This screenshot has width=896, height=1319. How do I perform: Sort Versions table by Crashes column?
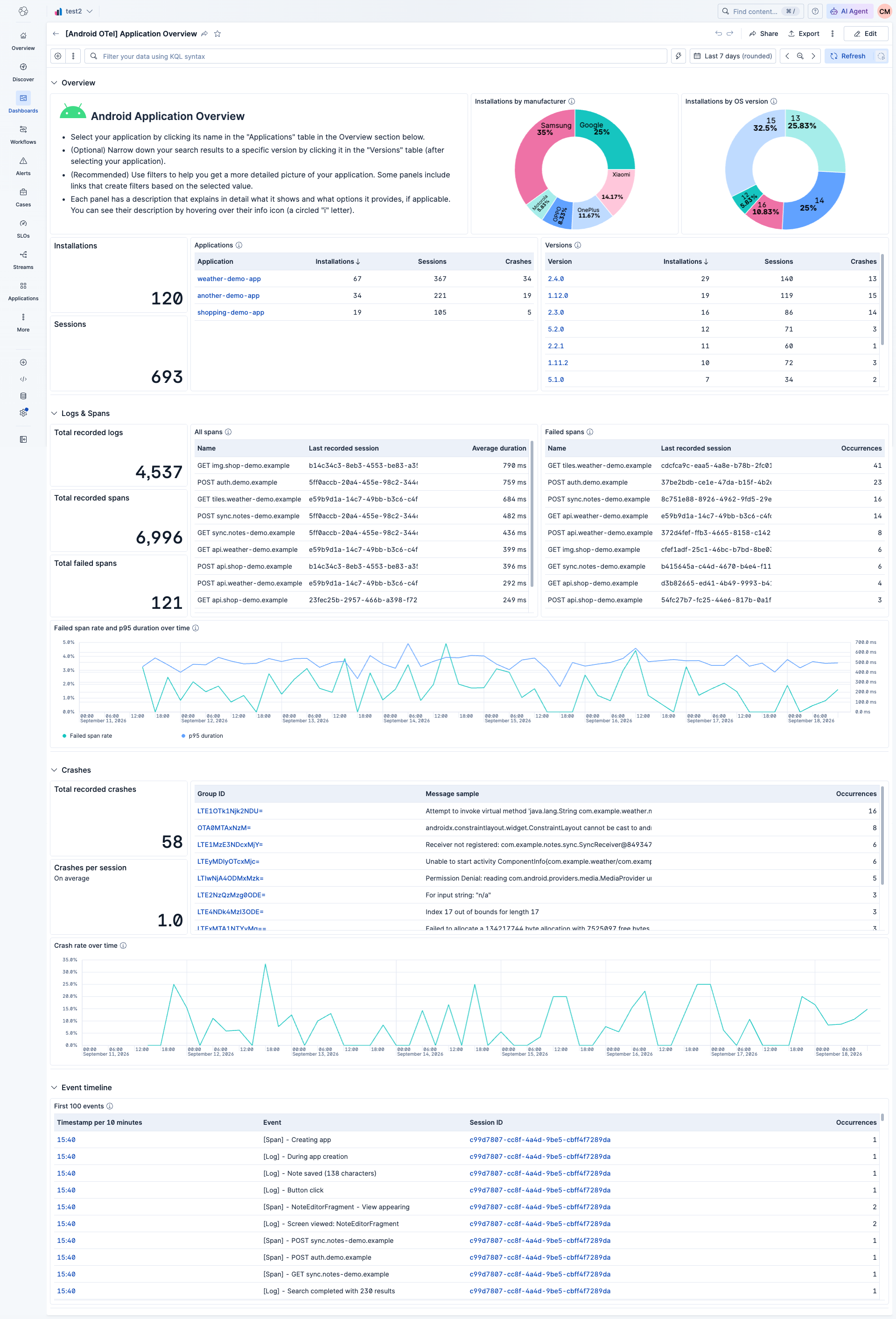(x=863, y=261)
